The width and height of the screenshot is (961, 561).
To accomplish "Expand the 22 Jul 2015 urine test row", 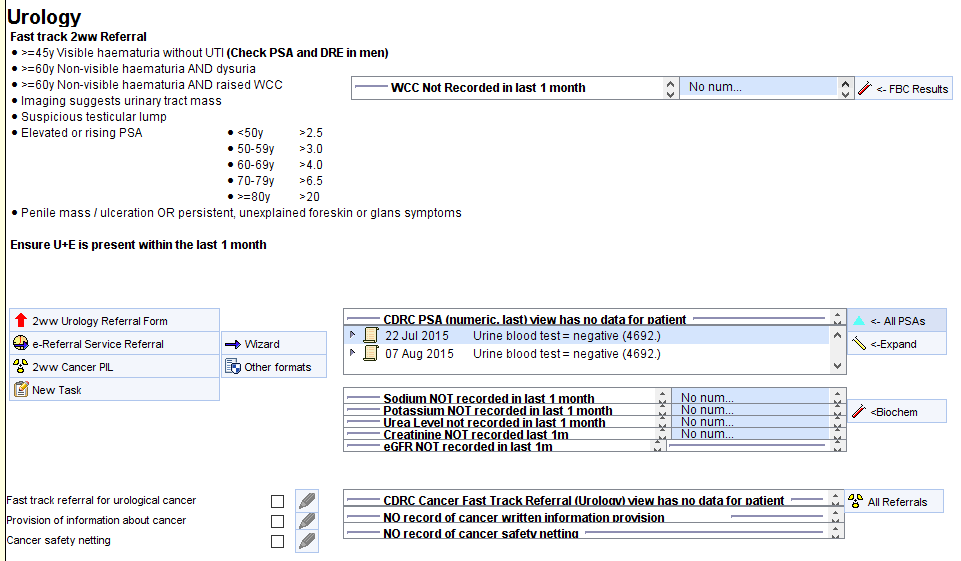I will tap(352, 335).
